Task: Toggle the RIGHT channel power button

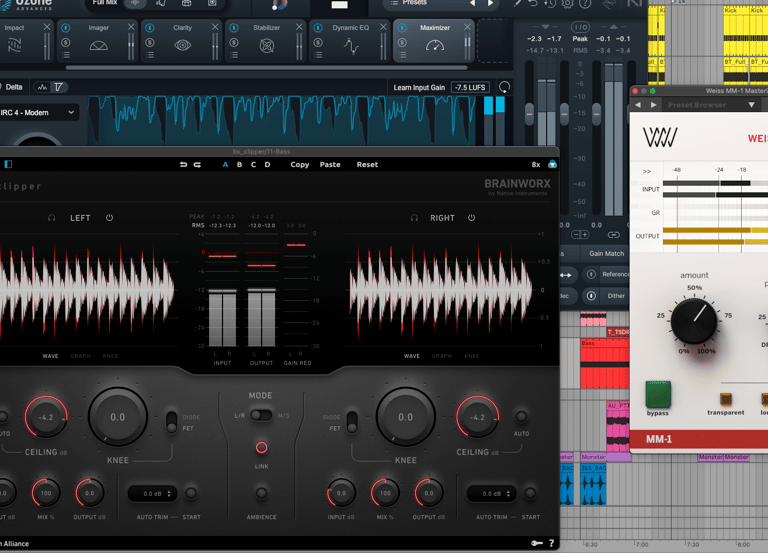Action: coord(471,218)
